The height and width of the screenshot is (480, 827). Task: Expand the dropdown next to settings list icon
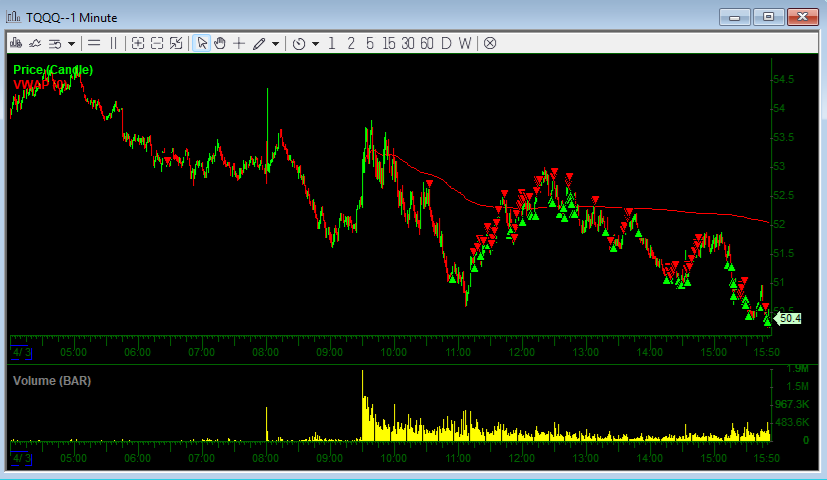[71, 44]
